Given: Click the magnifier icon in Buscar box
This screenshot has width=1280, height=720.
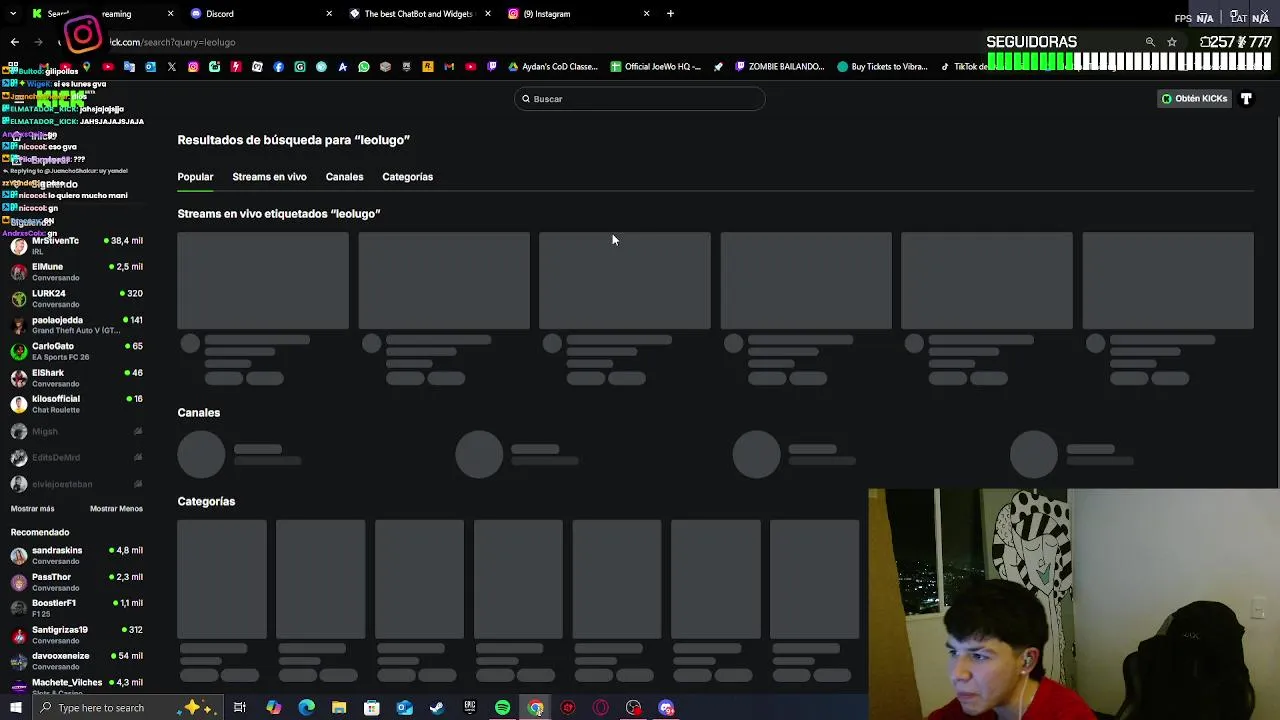Looking at the screenshot, I should 526,99.
